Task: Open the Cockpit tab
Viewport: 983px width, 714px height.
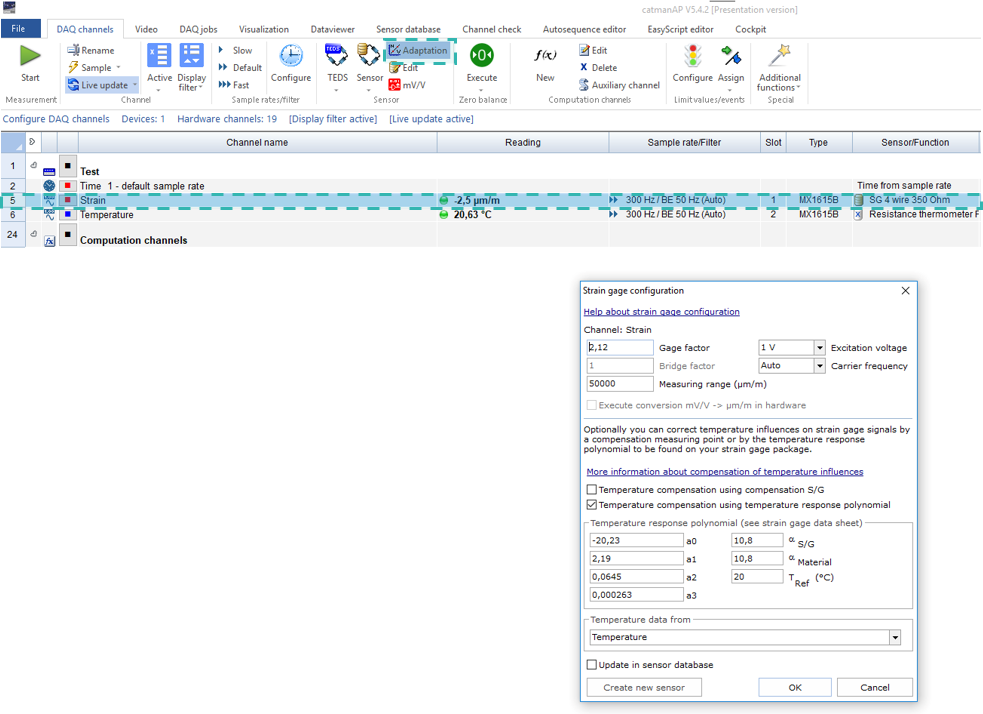Action: pos(750,29)
